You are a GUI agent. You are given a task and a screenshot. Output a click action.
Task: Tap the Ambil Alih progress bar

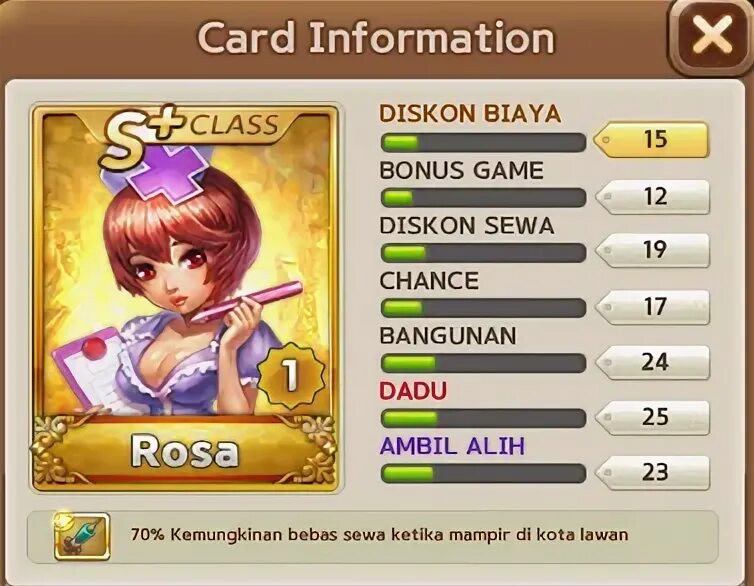click(483, 474)
